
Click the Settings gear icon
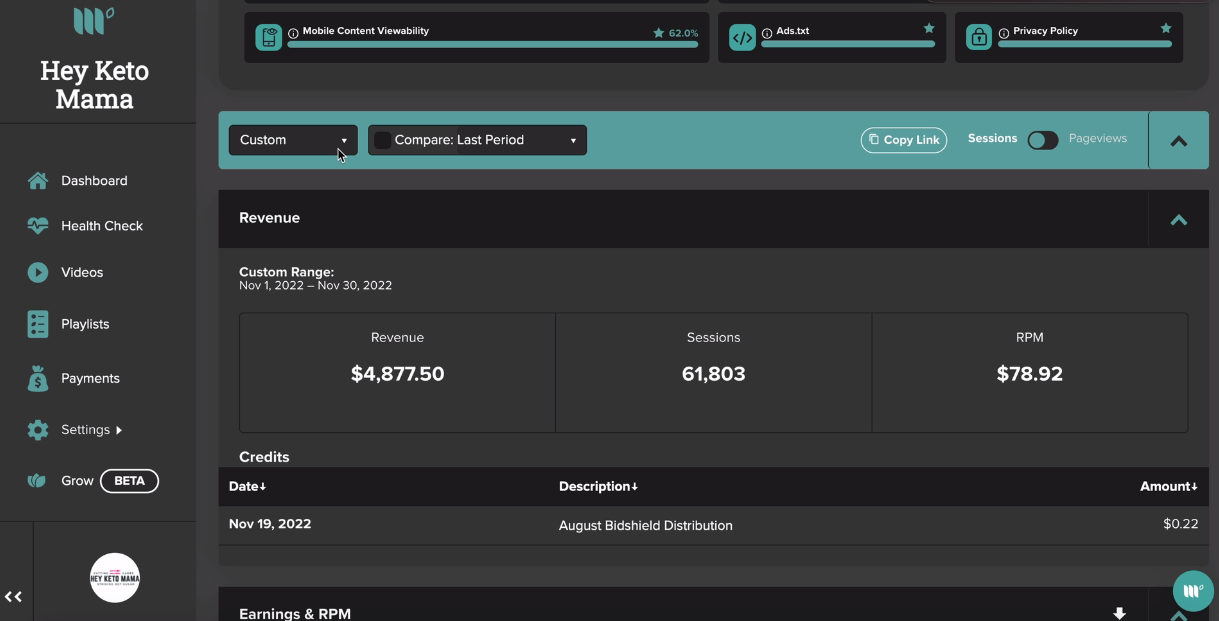(38, 430)
